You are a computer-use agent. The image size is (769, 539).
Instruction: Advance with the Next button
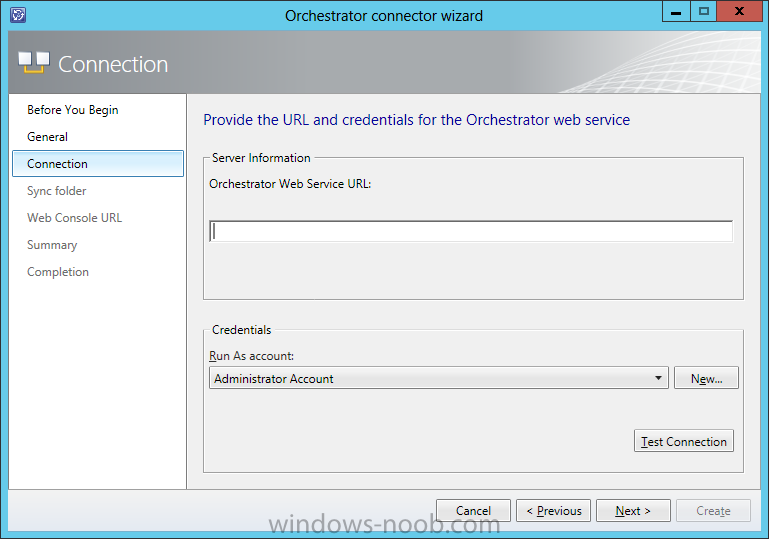633,511
